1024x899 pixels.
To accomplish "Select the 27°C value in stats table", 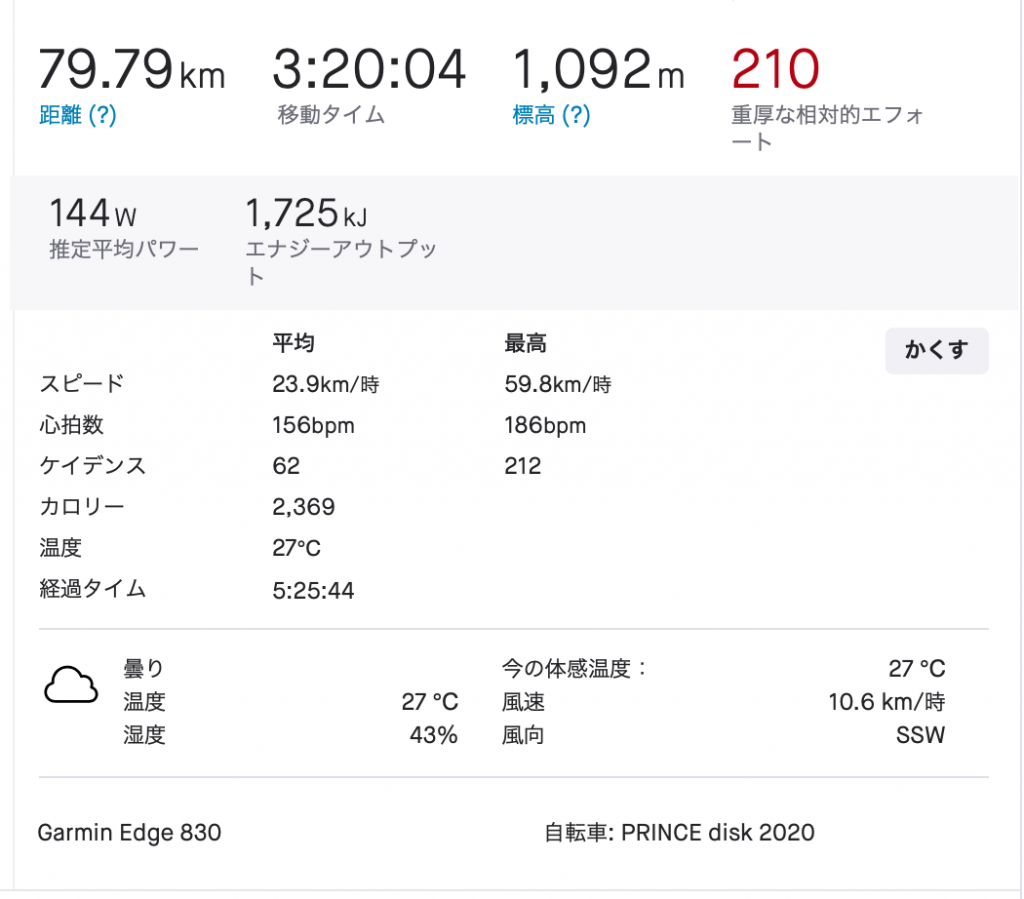I will tap(296, 548).
